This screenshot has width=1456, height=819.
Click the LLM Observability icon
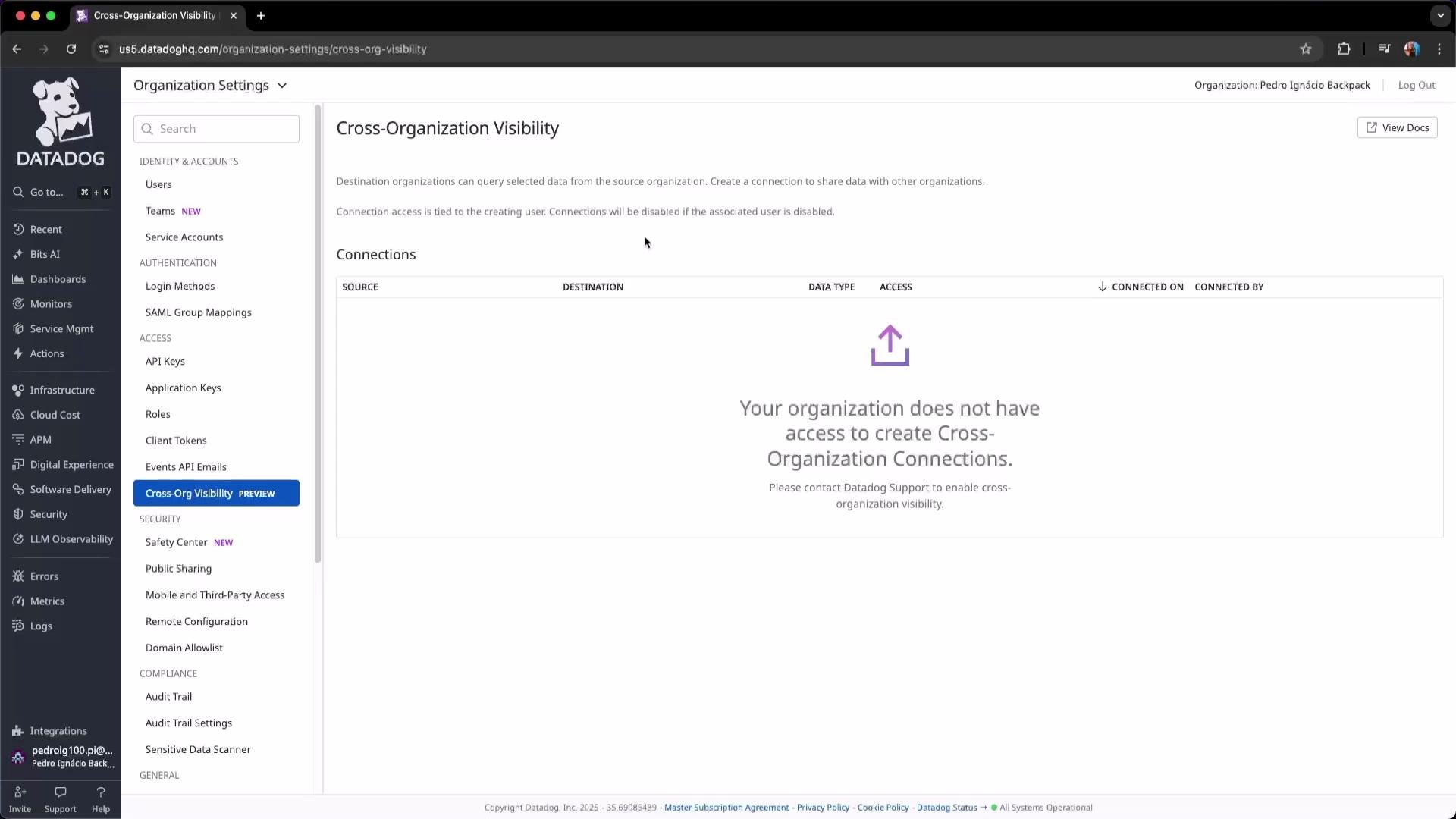pos(18,539)
